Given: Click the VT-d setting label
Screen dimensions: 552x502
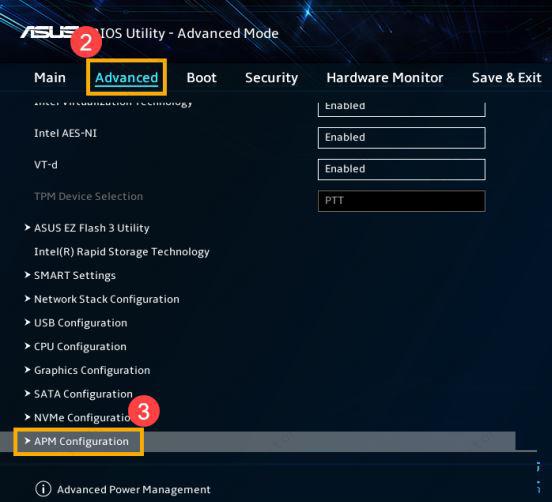Looking at the screenshot, I should click(x=46, y=165).
